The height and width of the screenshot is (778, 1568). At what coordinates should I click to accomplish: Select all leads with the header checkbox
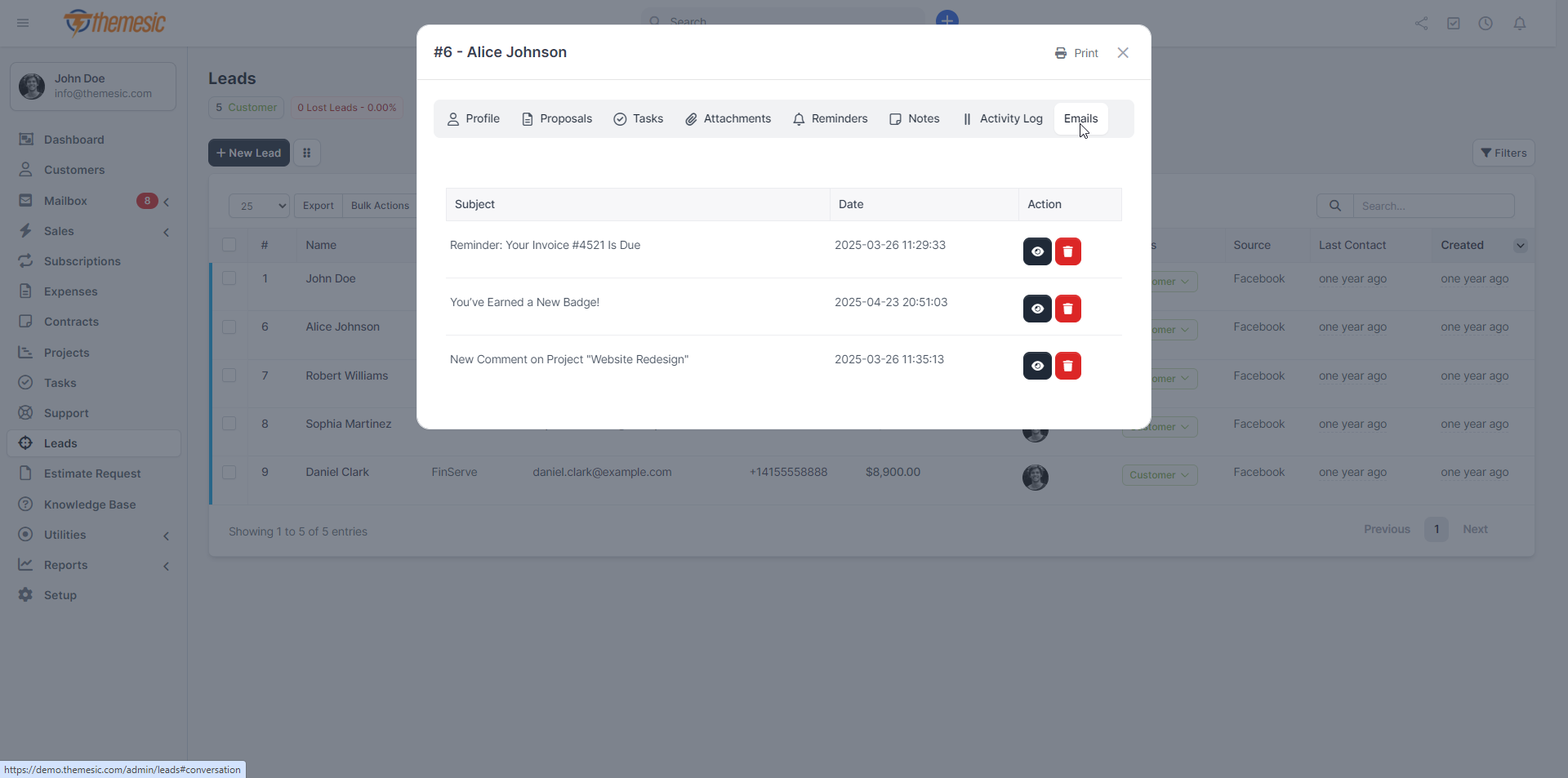click(229, 245)
